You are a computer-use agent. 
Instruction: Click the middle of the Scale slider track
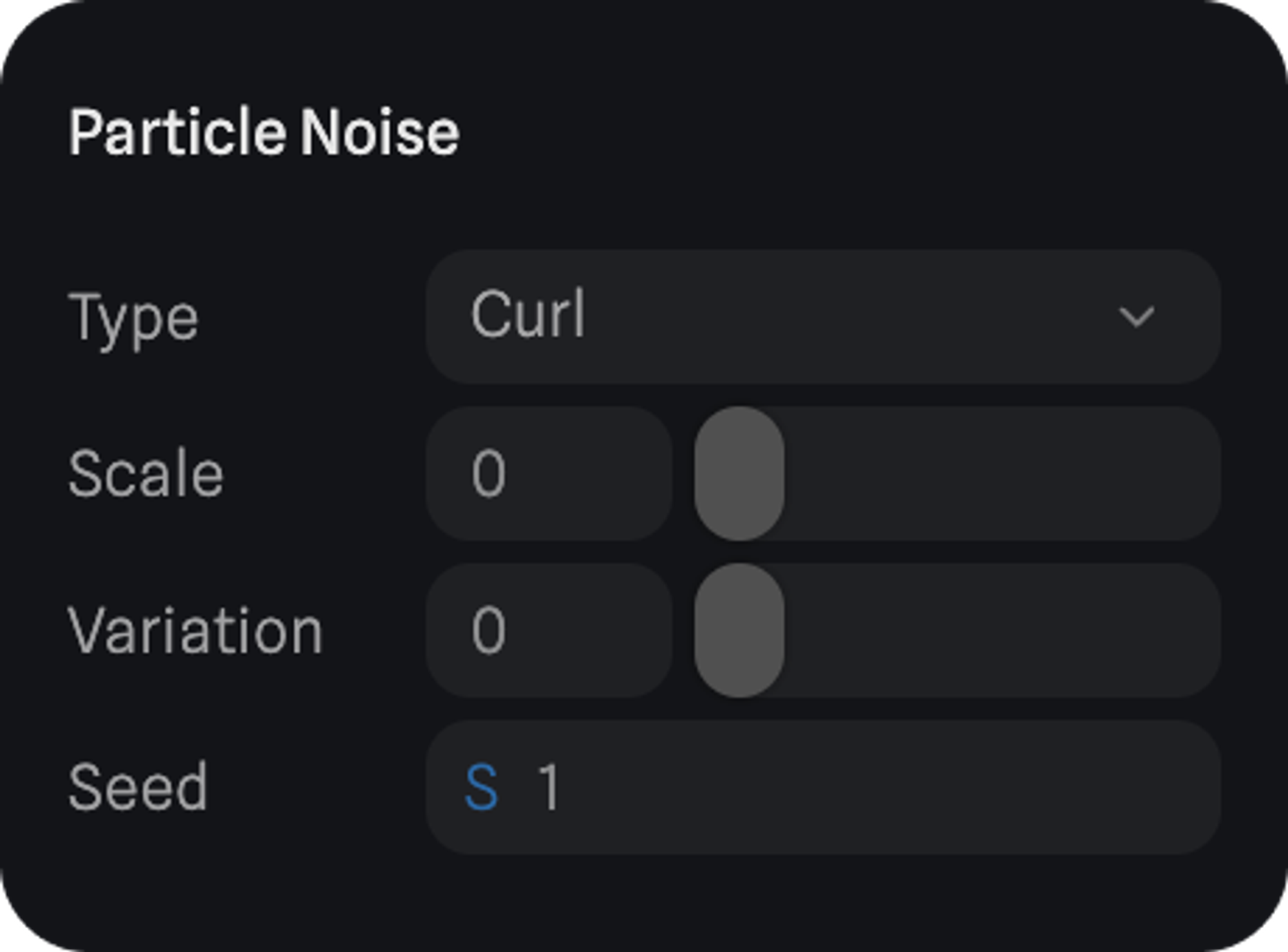[957, 473]
